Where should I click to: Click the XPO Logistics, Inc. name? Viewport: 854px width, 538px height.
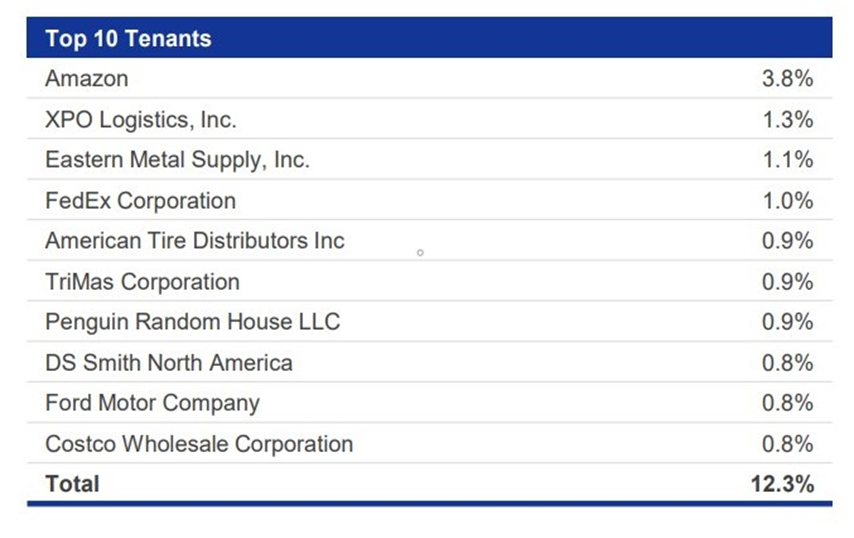tap(141, 120)
